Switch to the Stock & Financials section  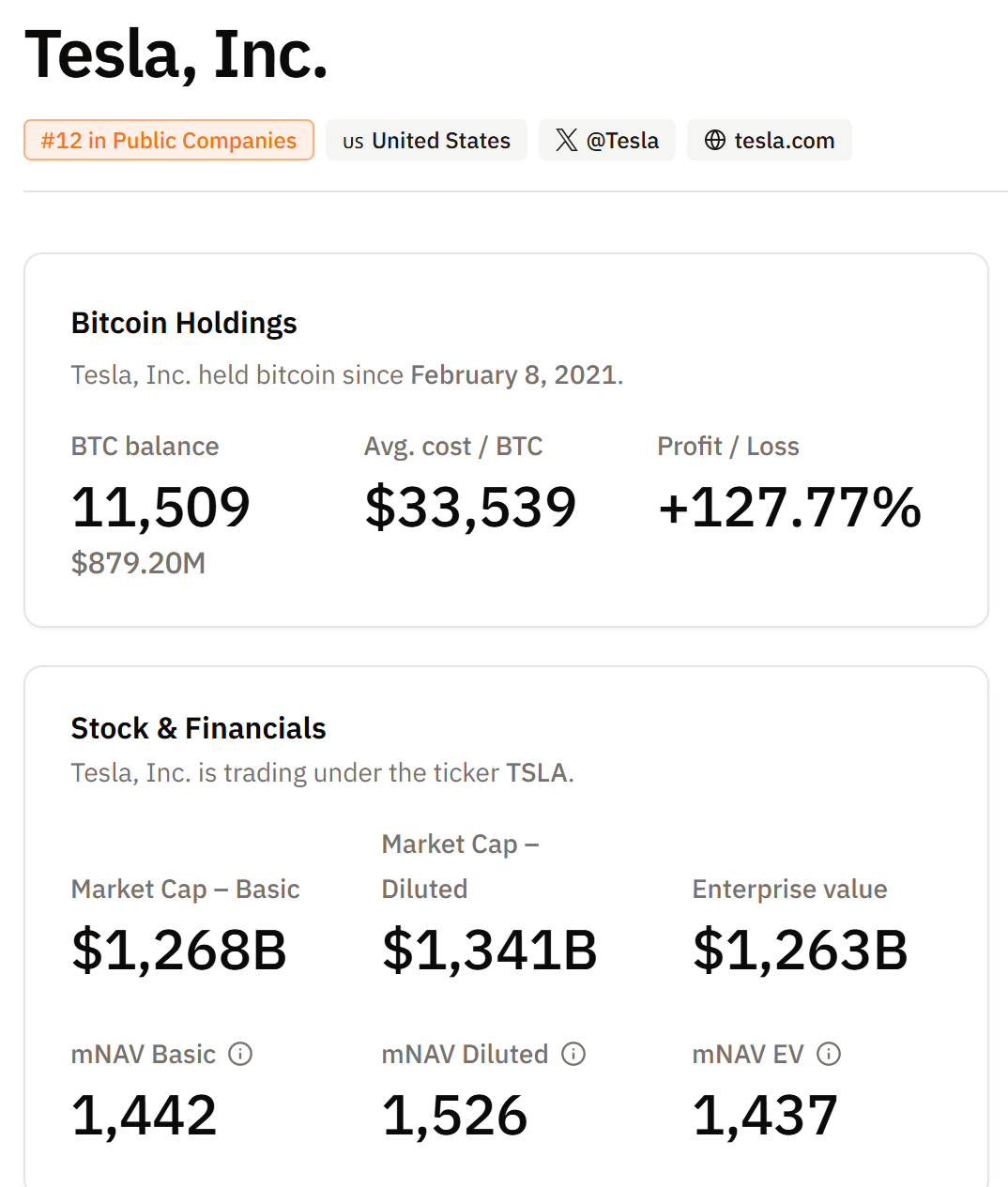198,727
